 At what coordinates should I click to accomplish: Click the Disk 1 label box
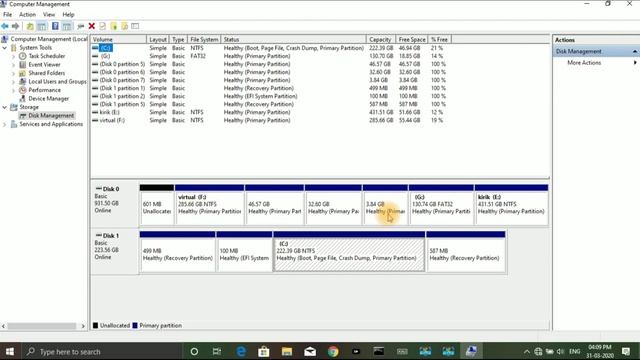(x=115, y=251)
